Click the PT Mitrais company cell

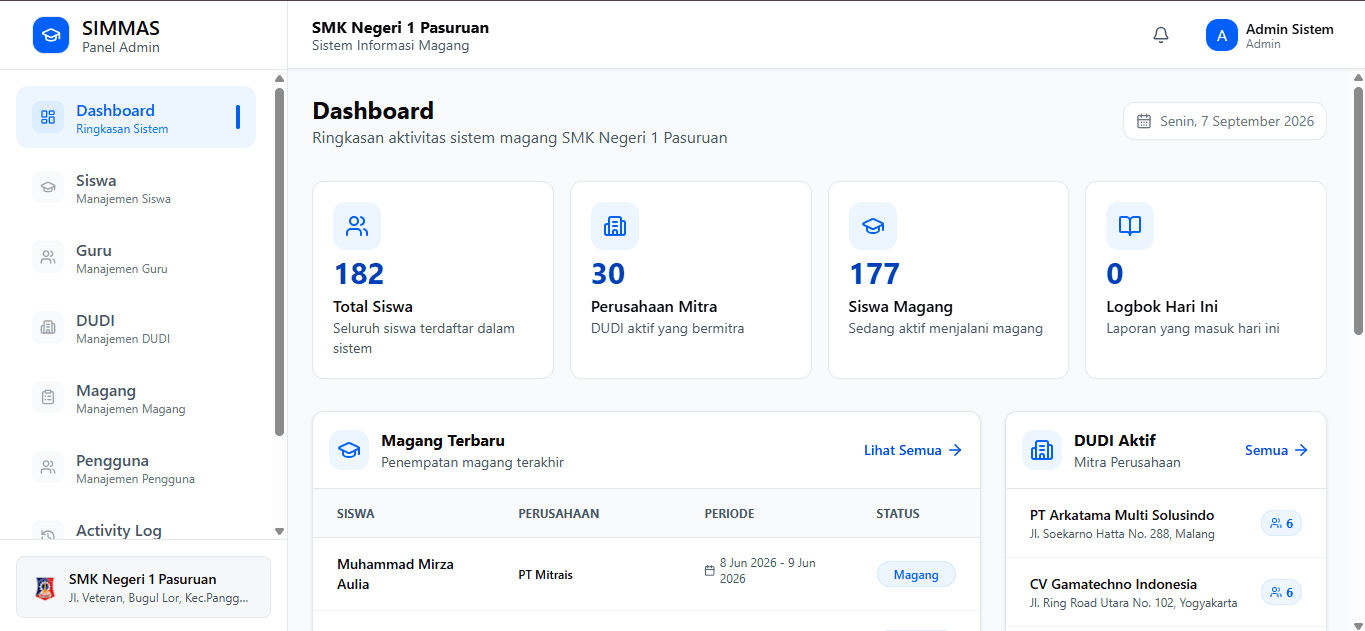[x=546, y=575]
